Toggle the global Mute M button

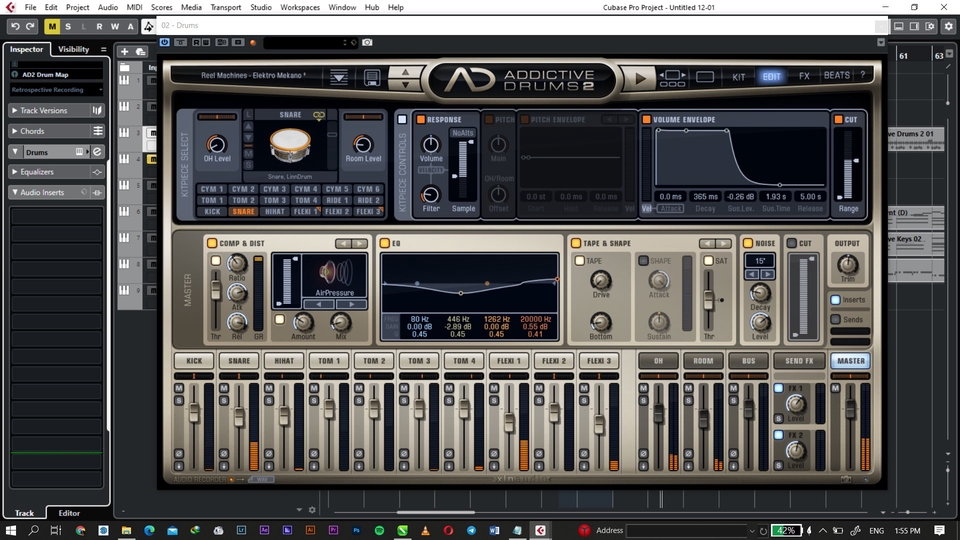[x=52, y=26]
